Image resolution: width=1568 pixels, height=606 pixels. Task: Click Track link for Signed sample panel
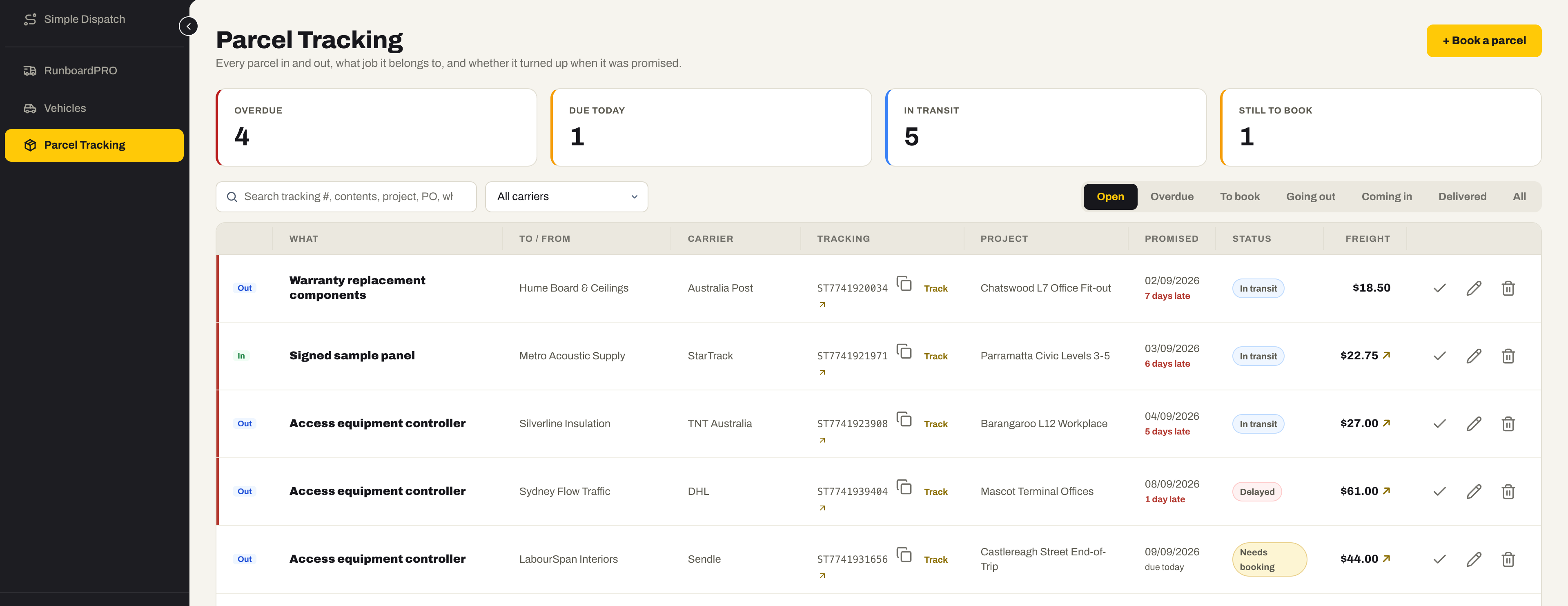935,356
